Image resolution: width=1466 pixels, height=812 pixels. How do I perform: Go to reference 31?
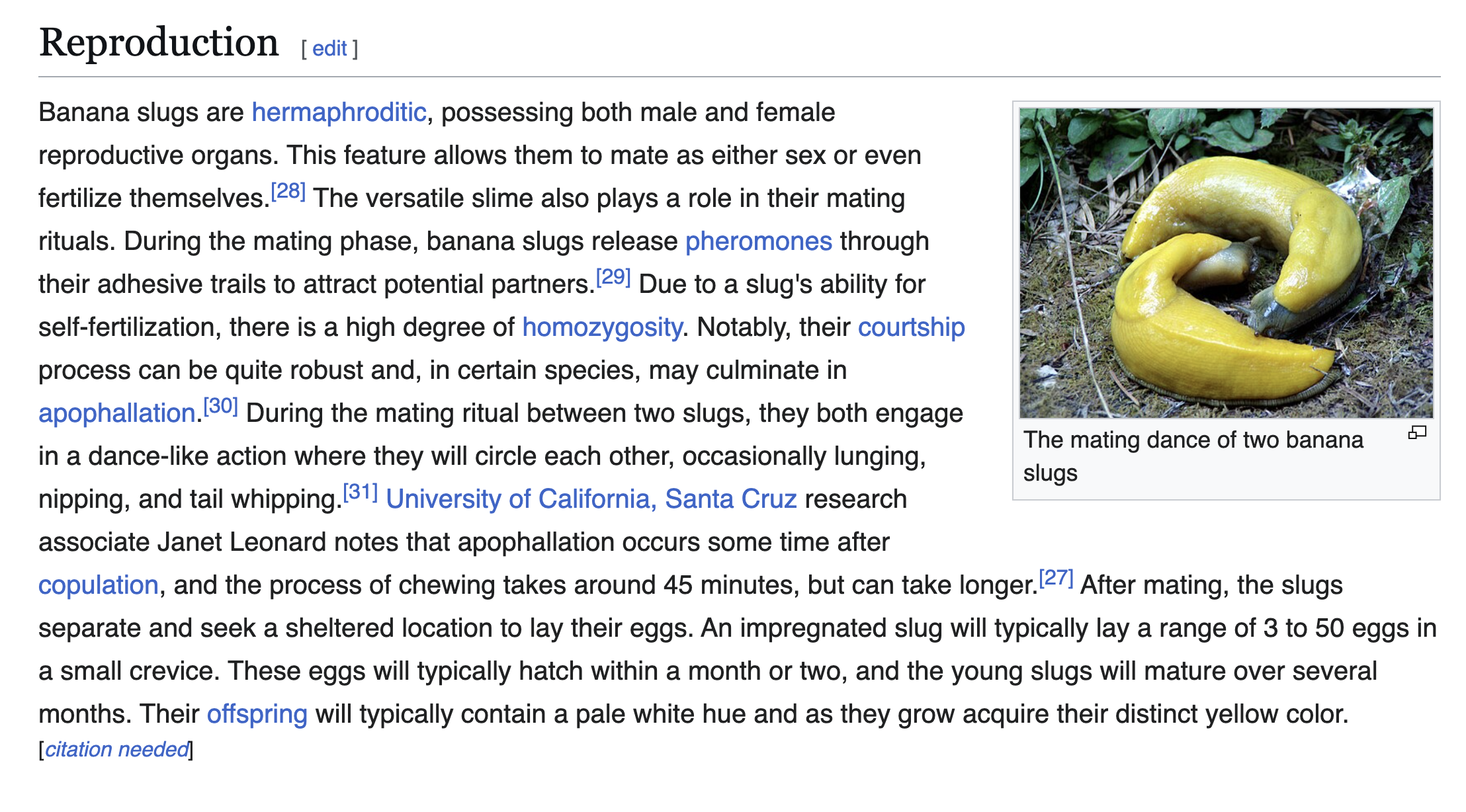tap(361, 493)
